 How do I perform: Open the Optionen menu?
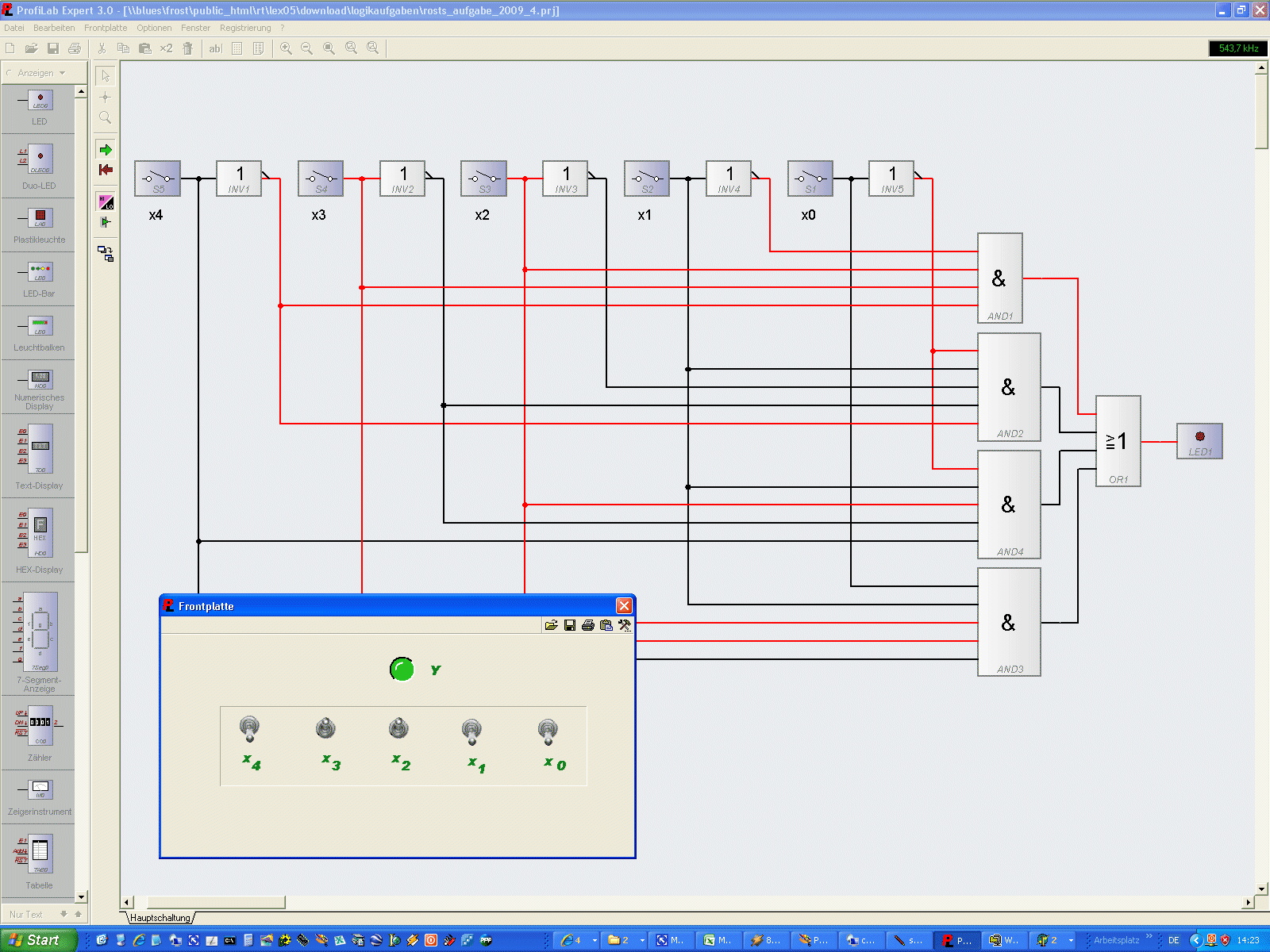click(154, 28)
